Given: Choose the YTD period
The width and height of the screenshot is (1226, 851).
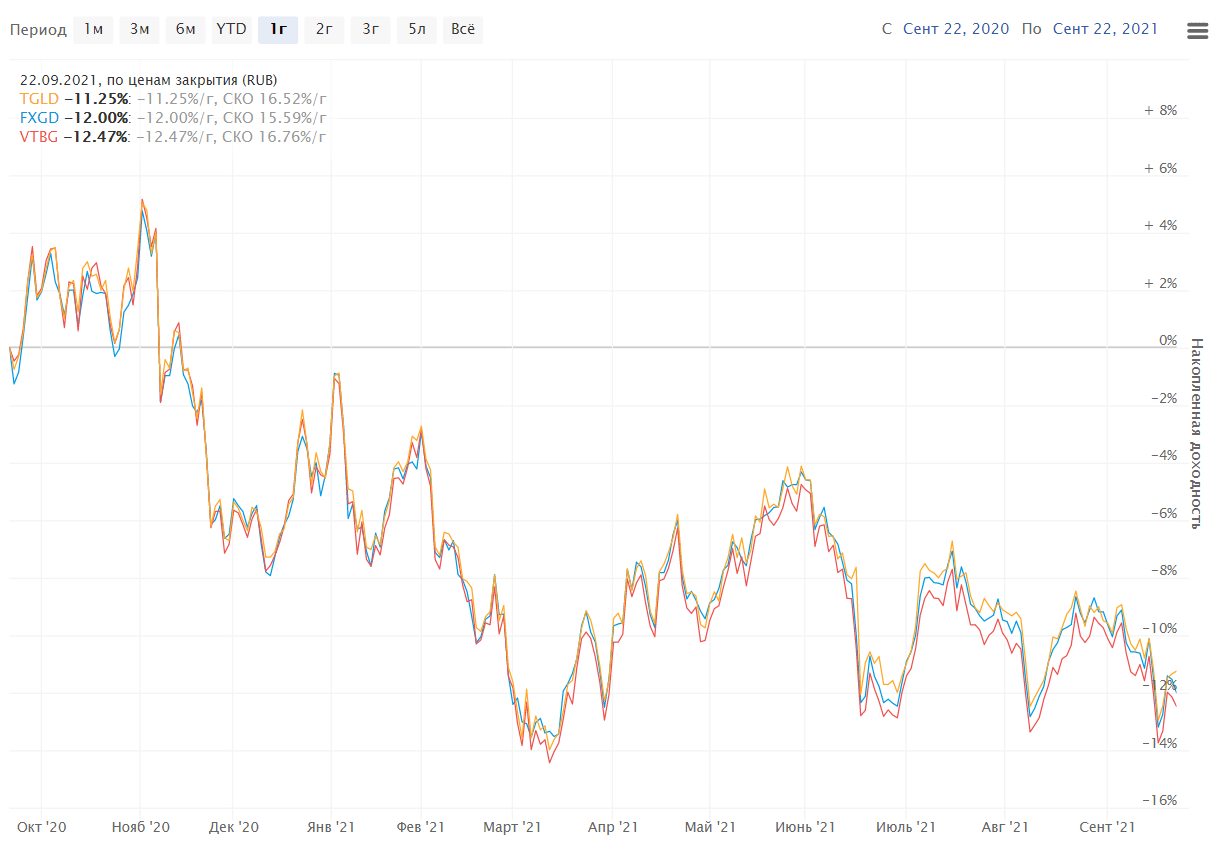Looking at the screenshot, I should tap(231, 30).
